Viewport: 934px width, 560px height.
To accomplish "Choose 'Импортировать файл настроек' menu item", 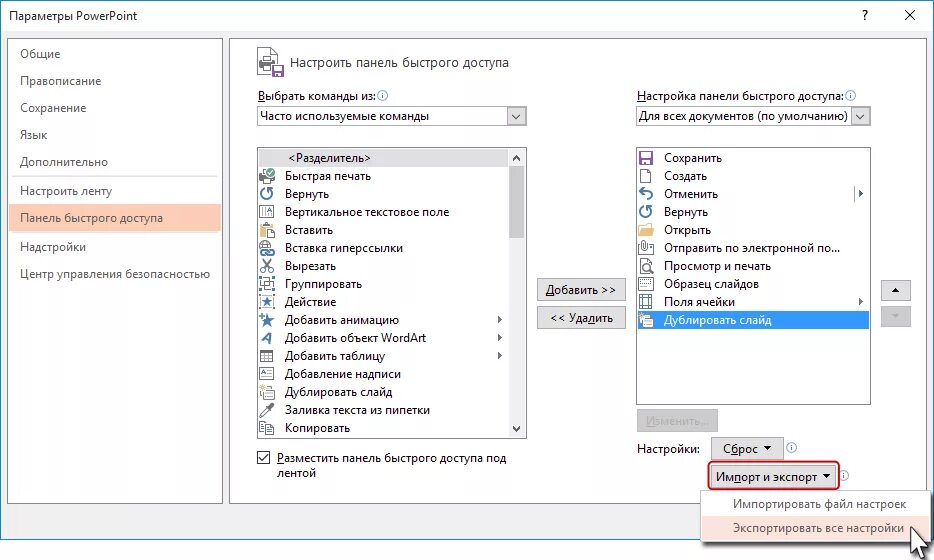I will 815,504.
